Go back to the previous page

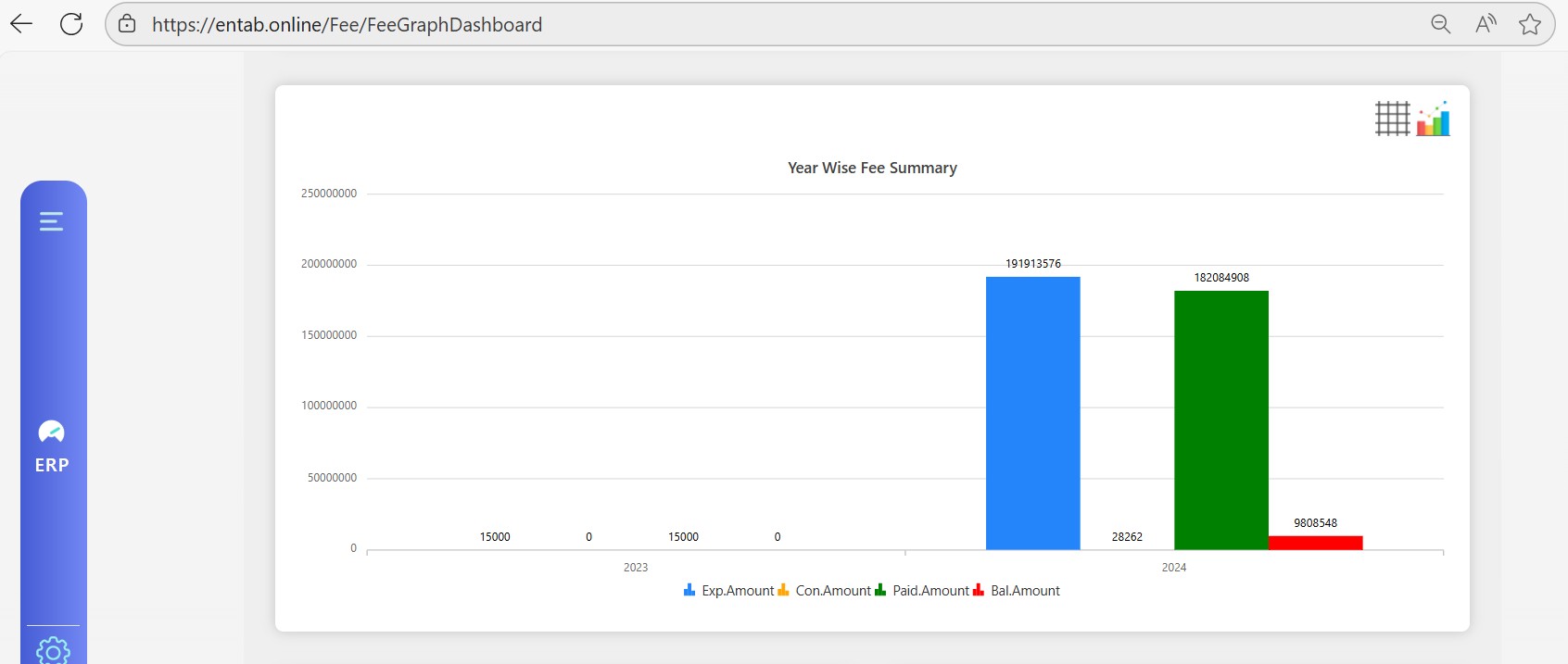21,24
